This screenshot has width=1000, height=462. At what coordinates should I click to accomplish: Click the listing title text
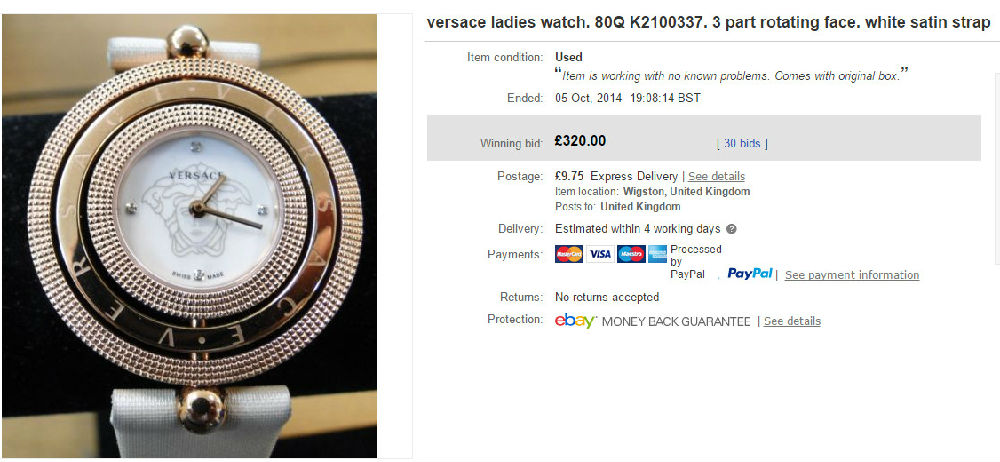(x=708, y=23)
